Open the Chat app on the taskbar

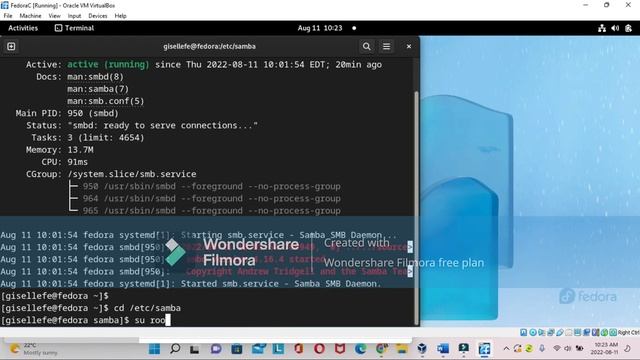pyautogui.click(x=216, y=349)
